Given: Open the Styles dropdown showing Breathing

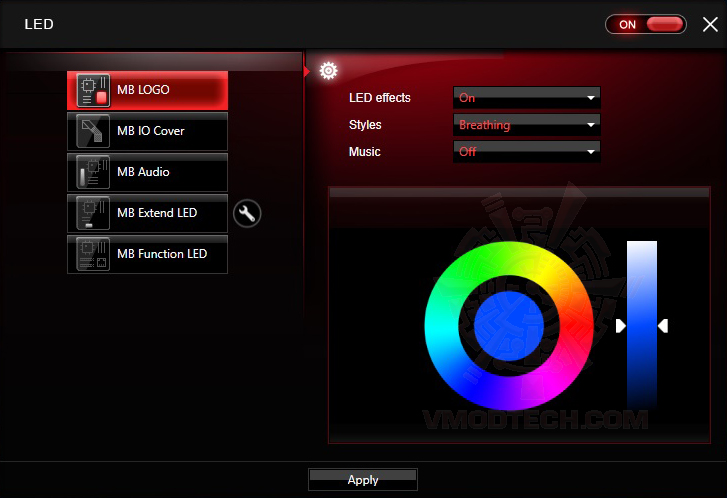Looking at the screenshot, I should point(527,125).
